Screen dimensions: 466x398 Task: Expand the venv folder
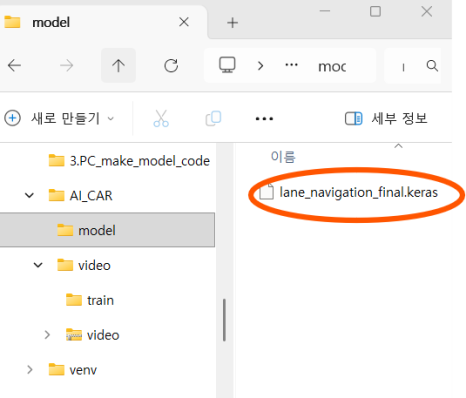click(x=29, y=370)
